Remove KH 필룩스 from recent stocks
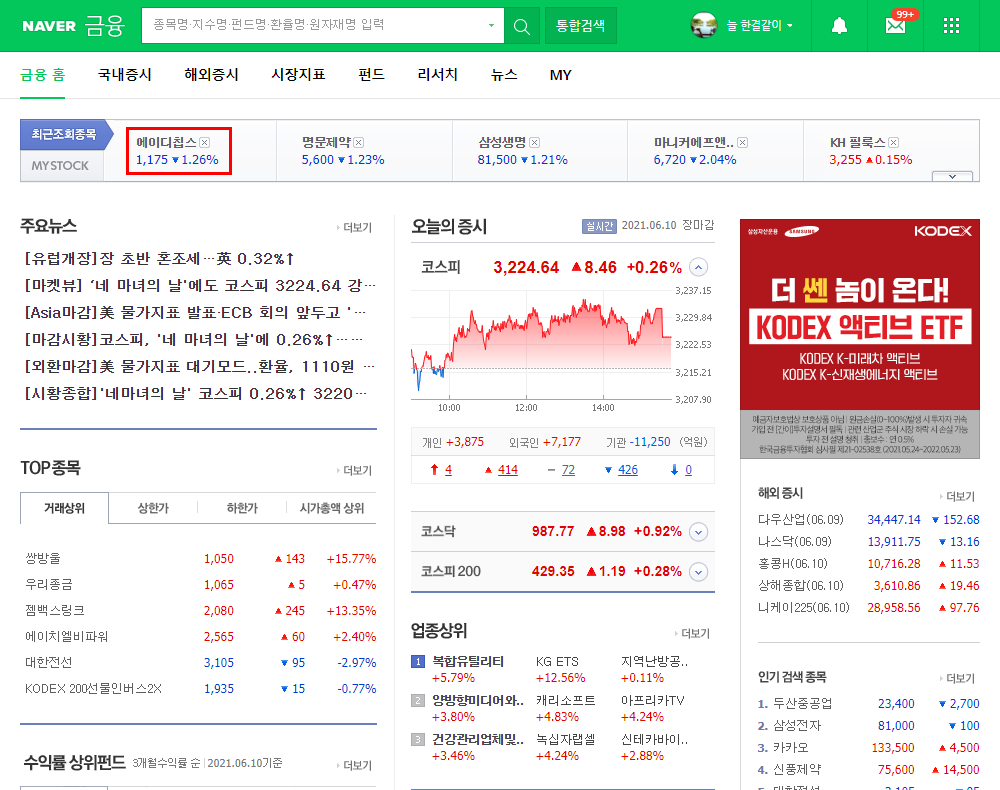Image resolution: width=1000 pixels, height=790 pixels. [893, 142]
